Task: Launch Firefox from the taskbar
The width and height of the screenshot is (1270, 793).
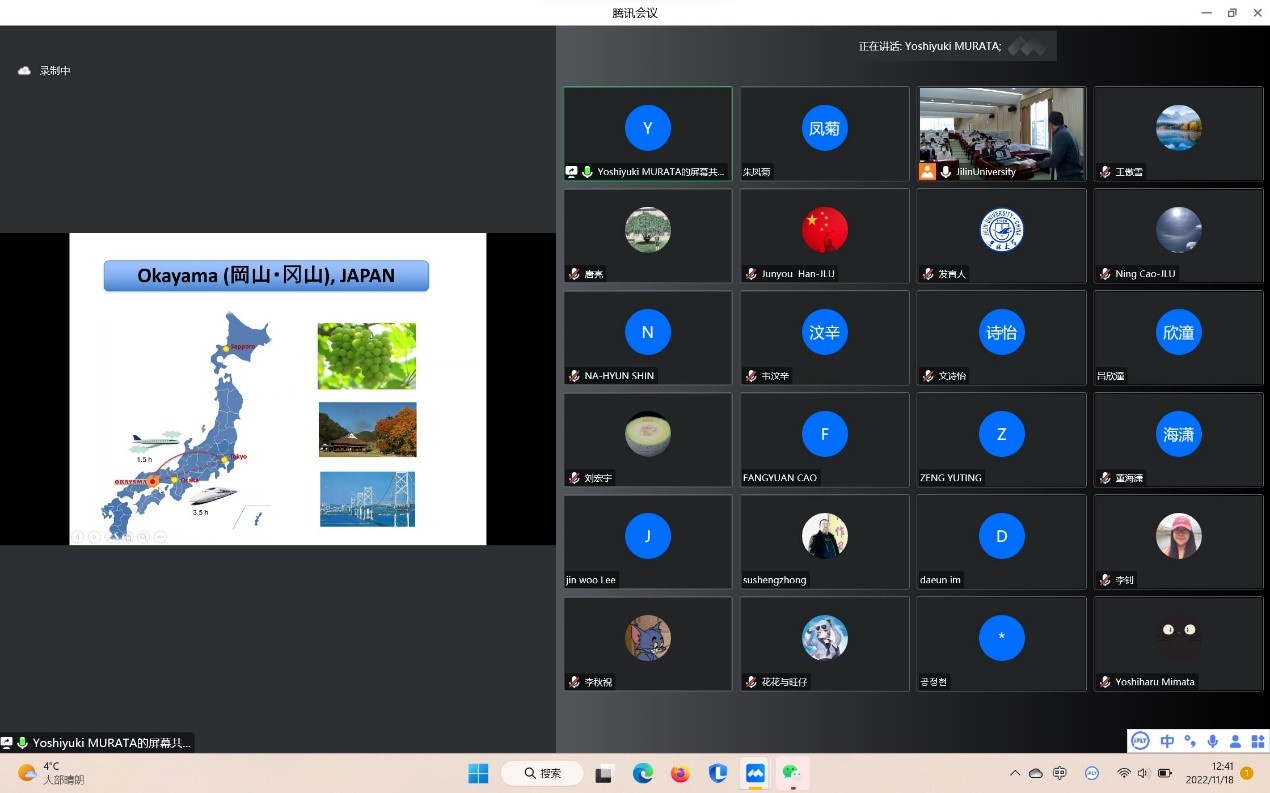Action: click(680, 773)
